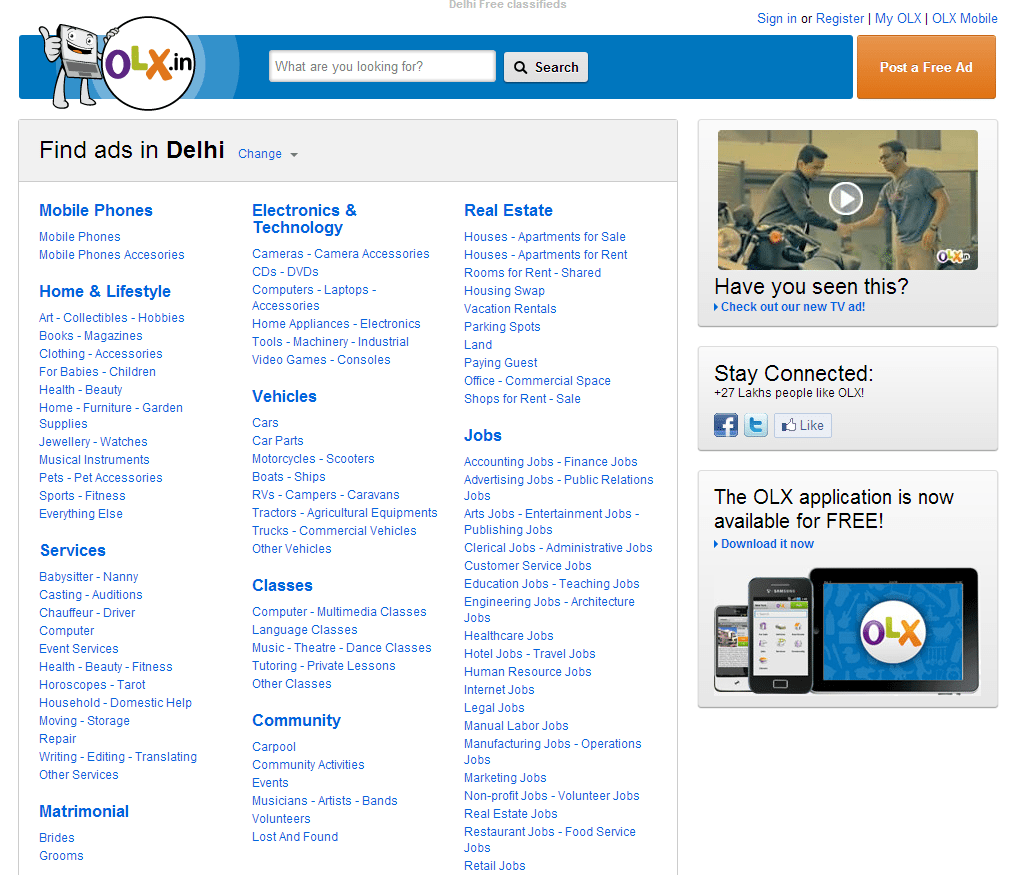Browse Legal Jobs

pos(494,708)
